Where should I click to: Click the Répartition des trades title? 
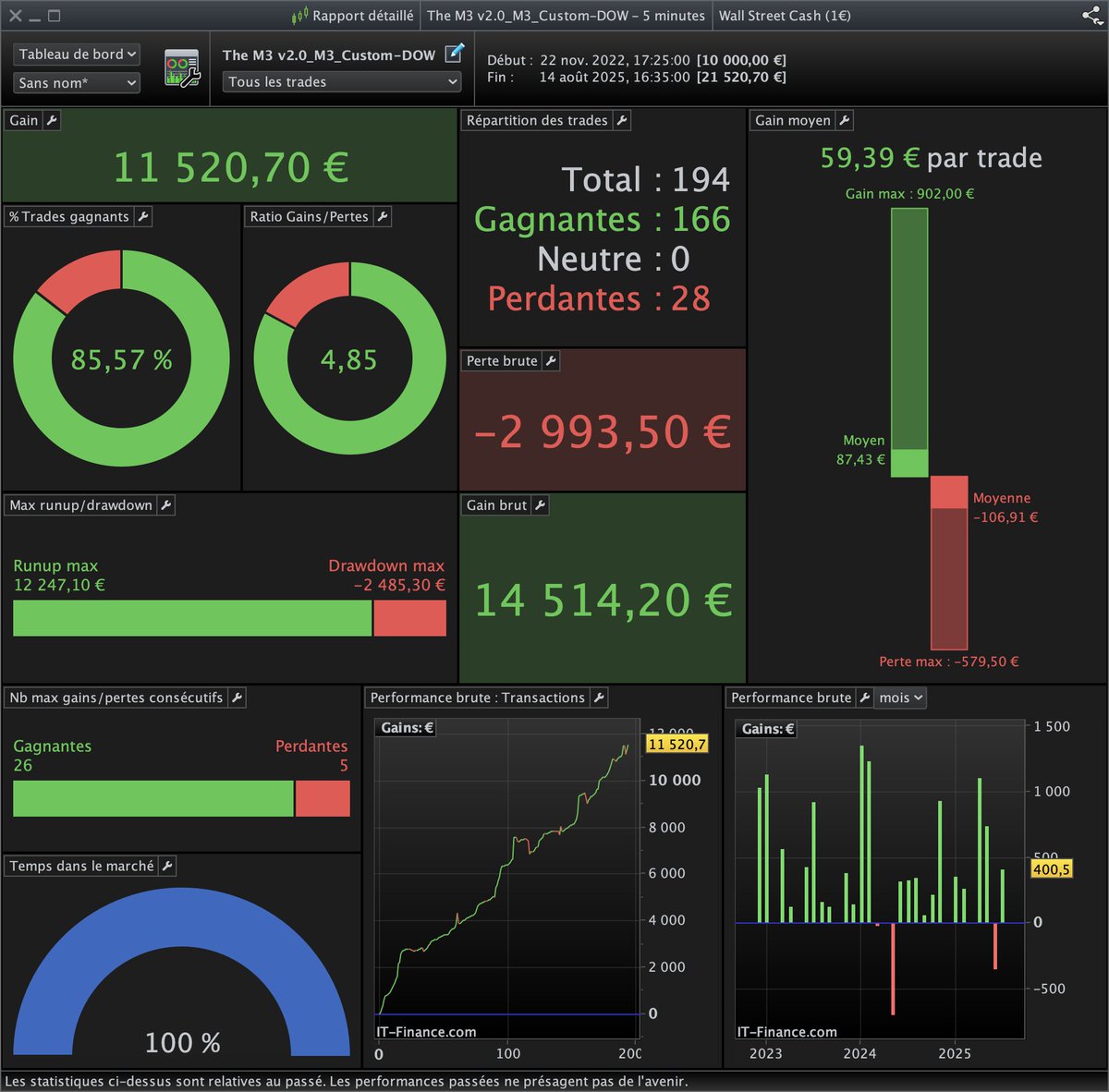537,120
